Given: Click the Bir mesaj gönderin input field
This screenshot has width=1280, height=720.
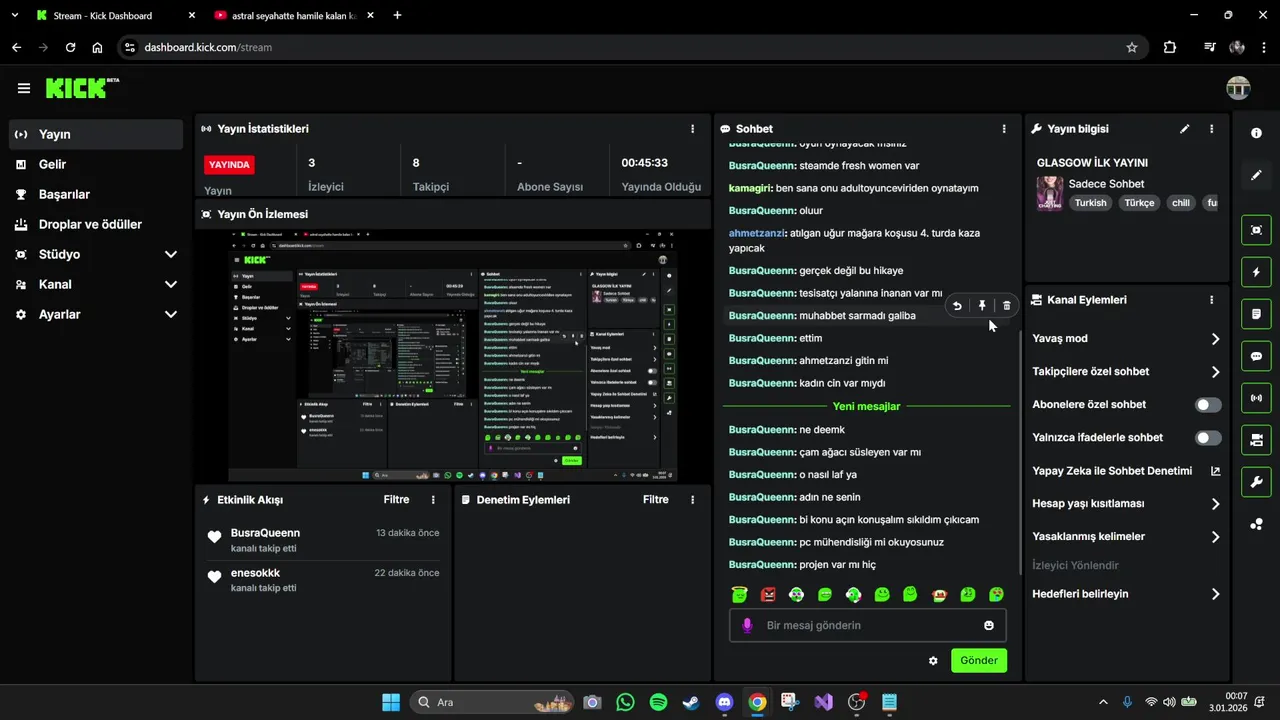Looking at the screenshot, I should pyautogui.click(x=868, y=625).
